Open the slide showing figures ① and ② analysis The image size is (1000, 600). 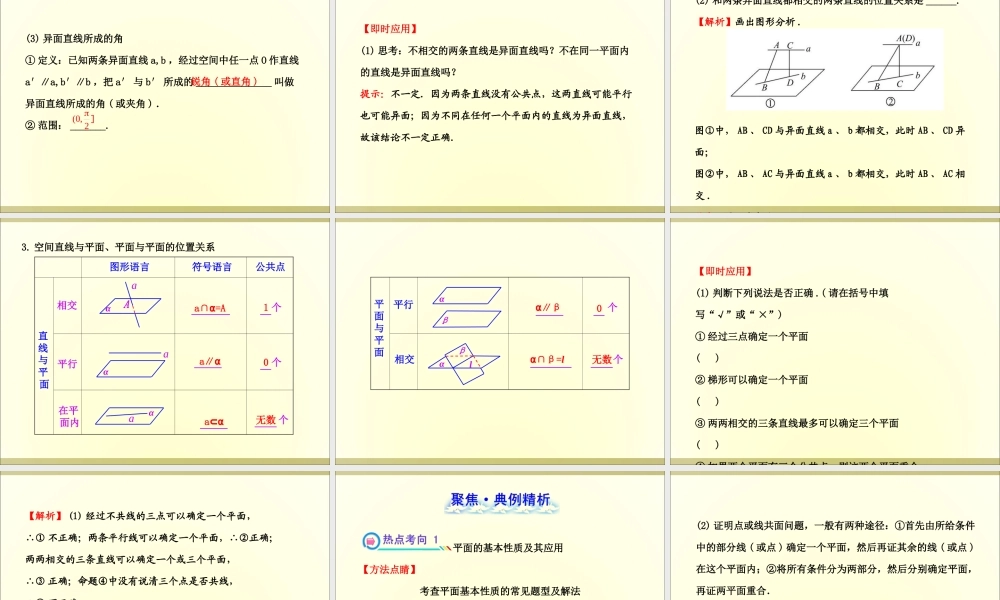[835, 105]
